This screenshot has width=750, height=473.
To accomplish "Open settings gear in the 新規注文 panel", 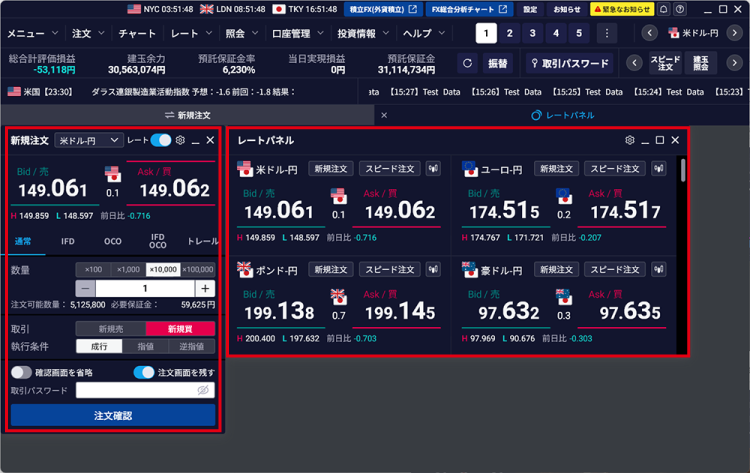I will [x=181, y=141].
